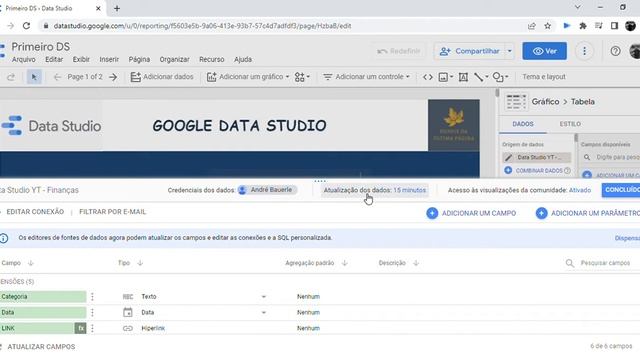
Task: Expand Compartilhar dropdown arrow
Action: (x=509, y=51)
